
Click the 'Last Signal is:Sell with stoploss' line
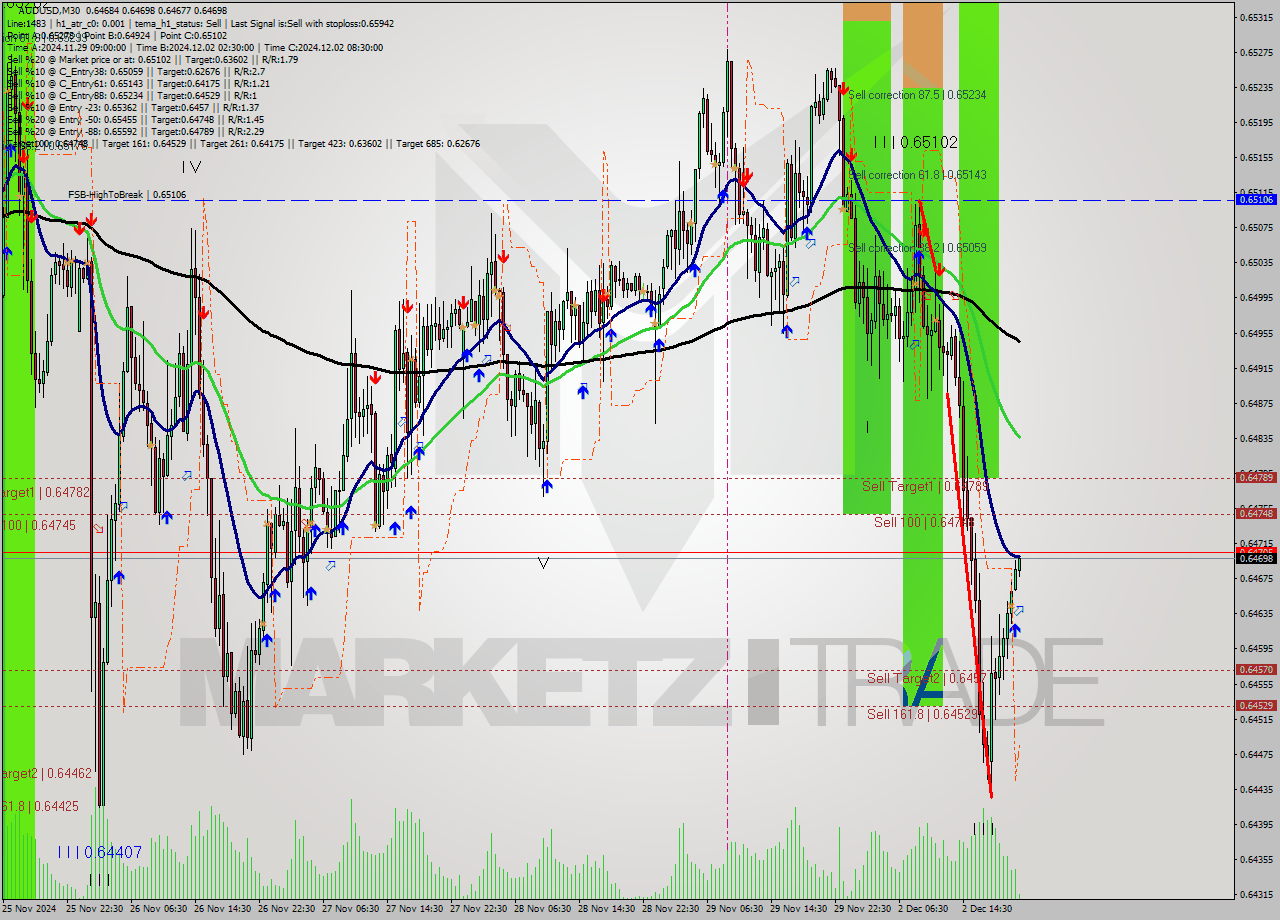click(311, 23)
